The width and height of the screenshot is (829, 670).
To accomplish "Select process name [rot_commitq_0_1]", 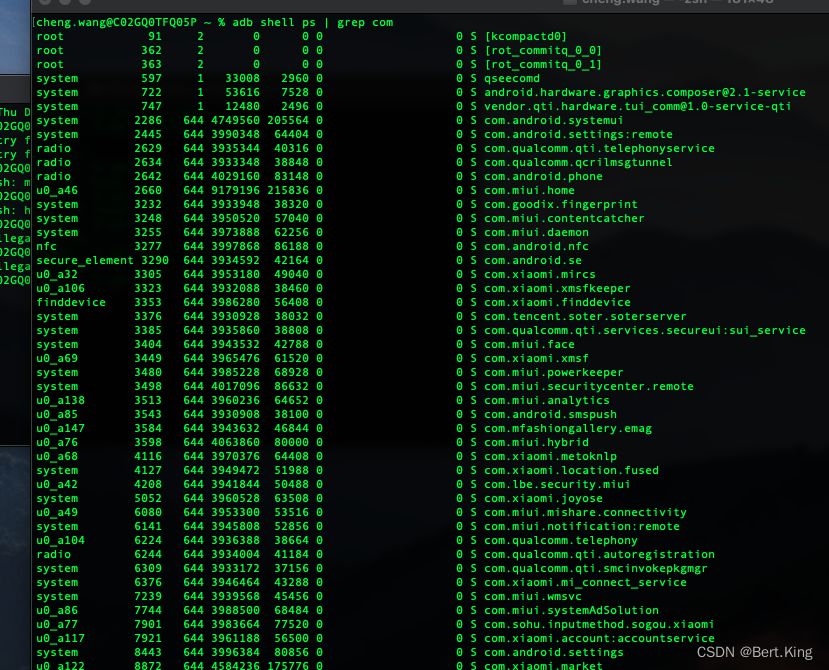I will coord(543,65).
